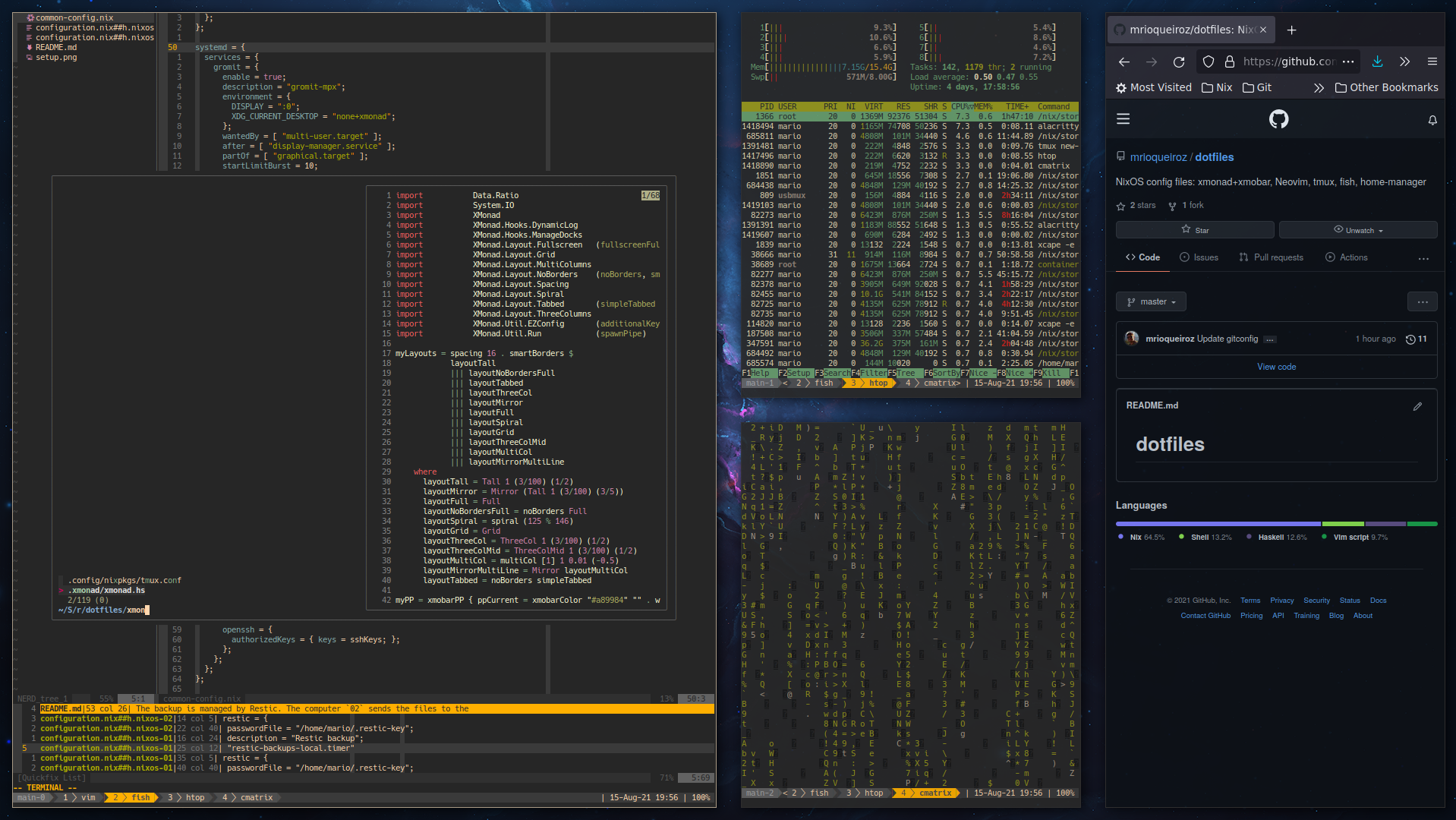Open GitHub notifications bell
Screen dimensions: 1456x820
coord(1432,120)
